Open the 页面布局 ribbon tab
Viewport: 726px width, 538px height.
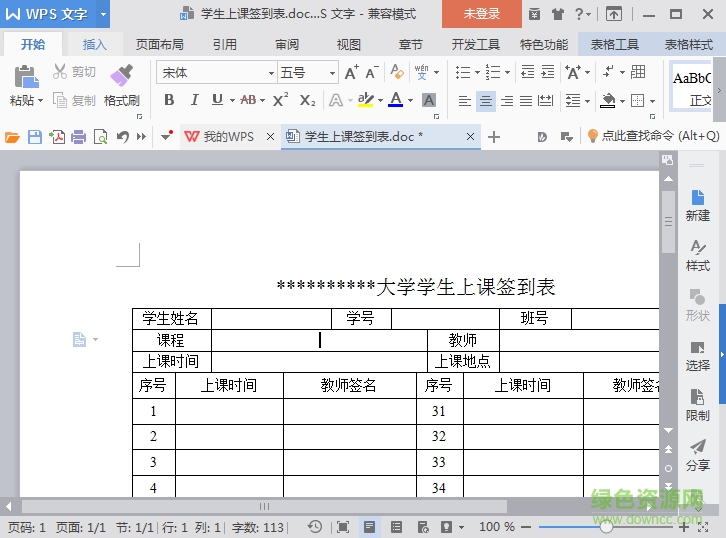pyautogui.click(x=160, y=44)
